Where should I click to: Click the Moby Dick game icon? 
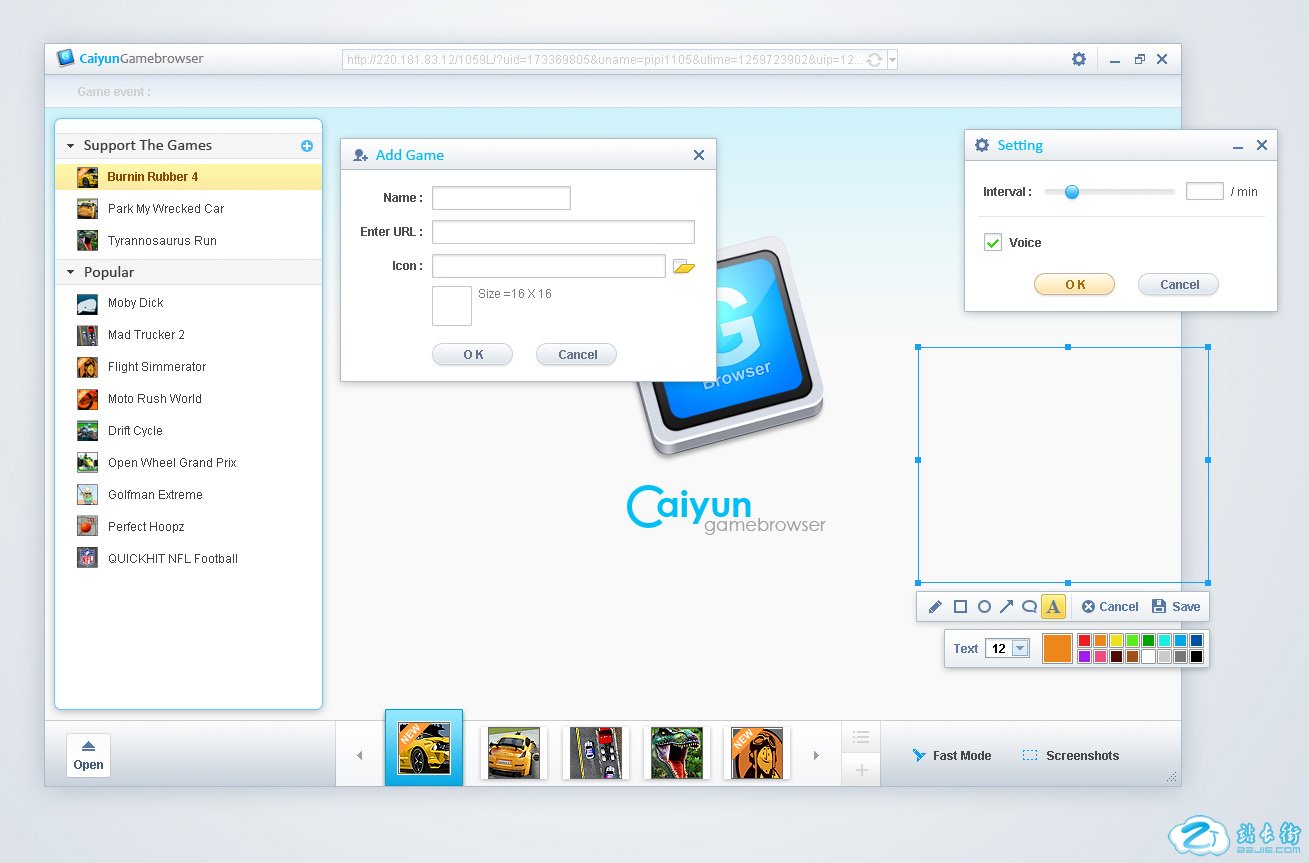88,303
